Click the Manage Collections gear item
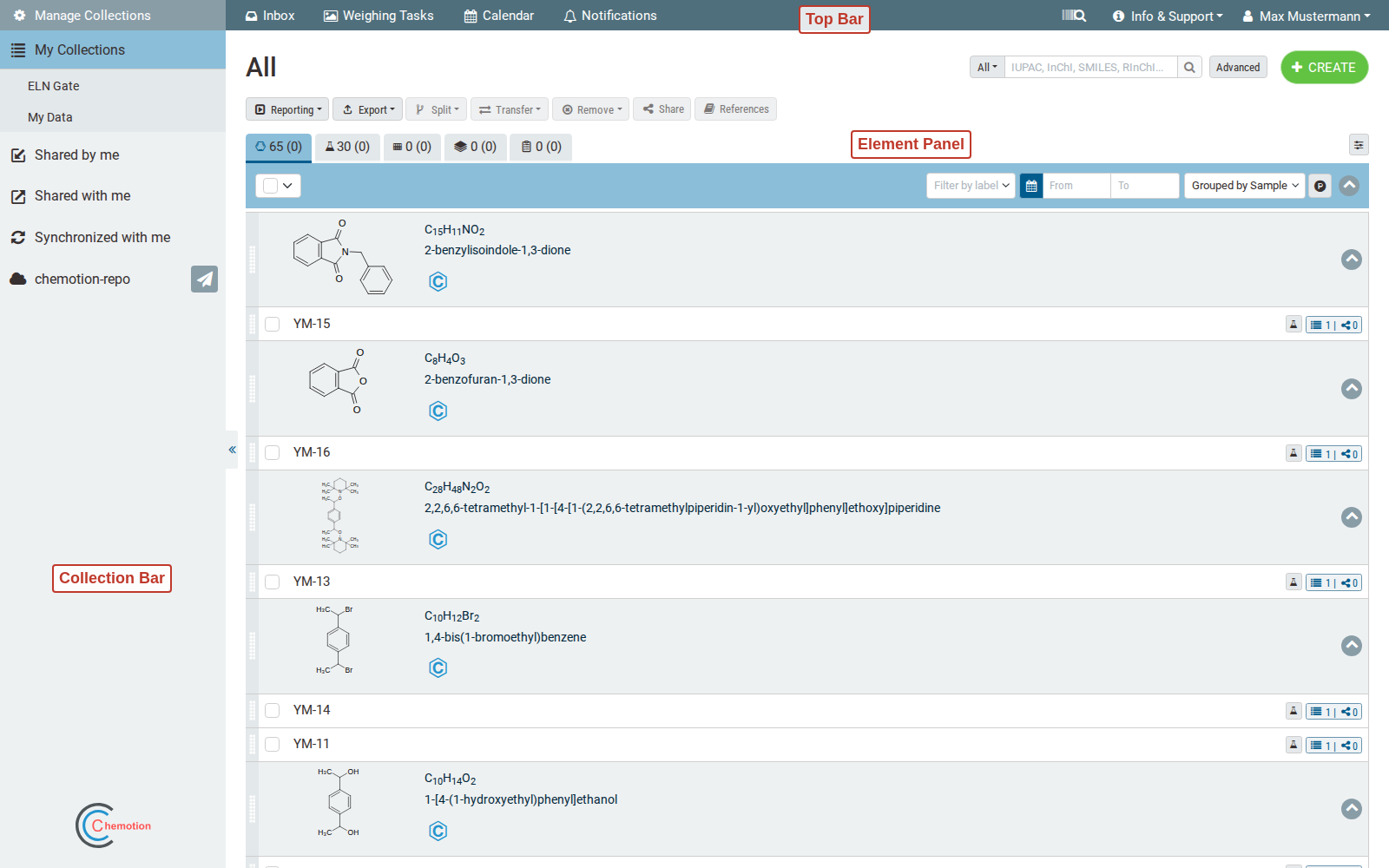 point(113,16)
